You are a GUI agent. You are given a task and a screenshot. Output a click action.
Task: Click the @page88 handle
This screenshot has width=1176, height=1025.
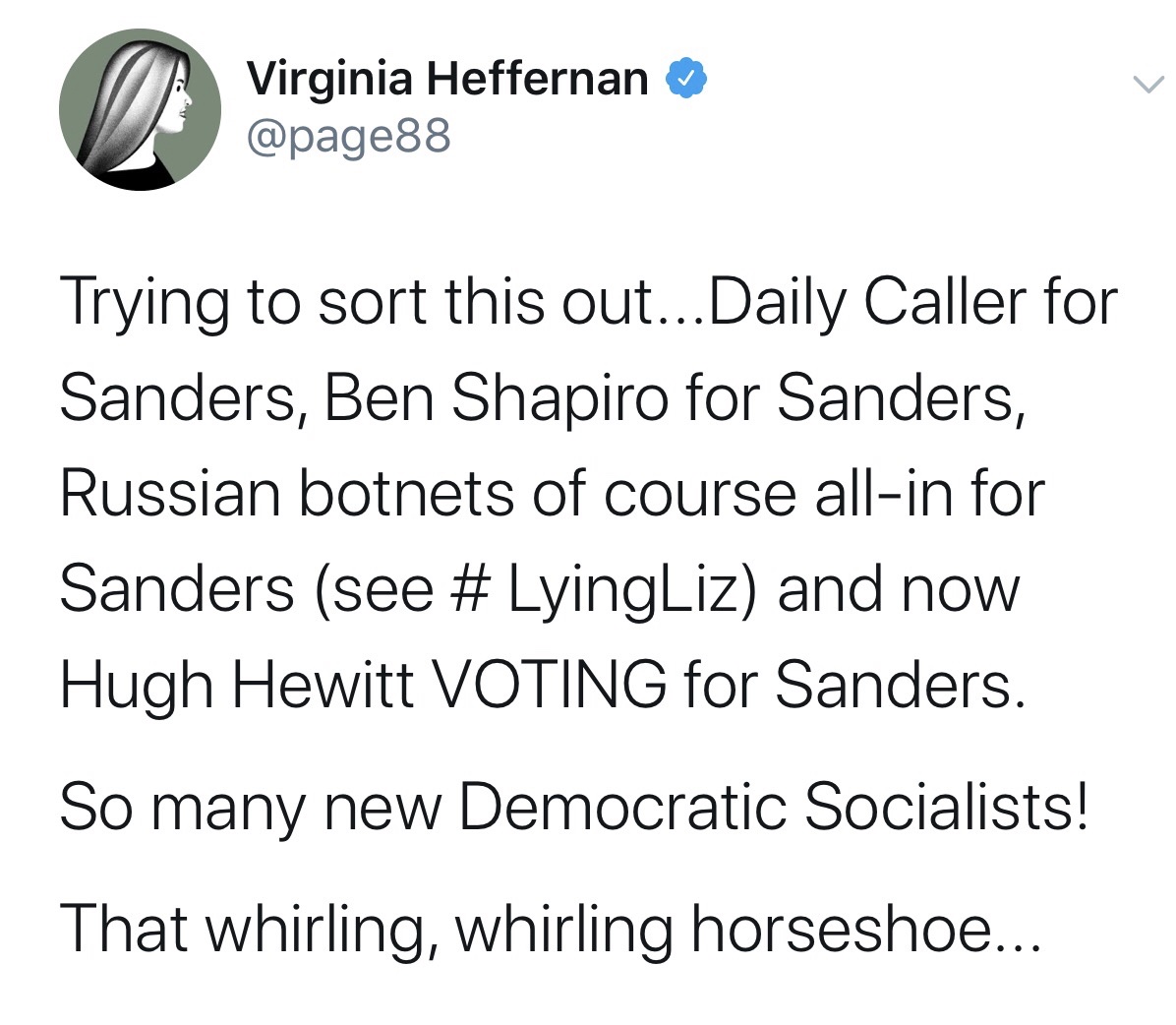pos(349,137)
